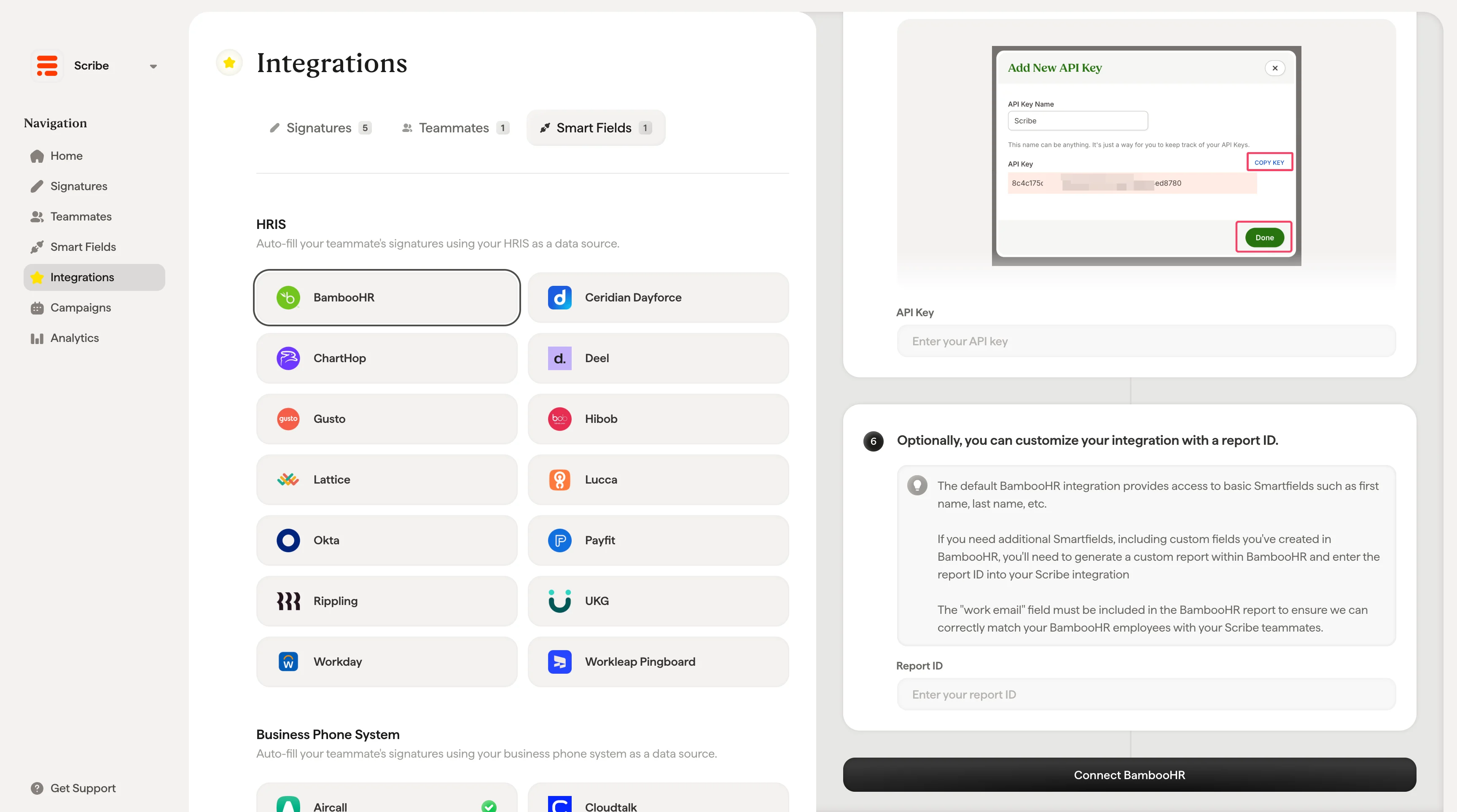Select the Deel integration card
The image size is (1457, 812).
pyautogui.click(x=658, y=358)
